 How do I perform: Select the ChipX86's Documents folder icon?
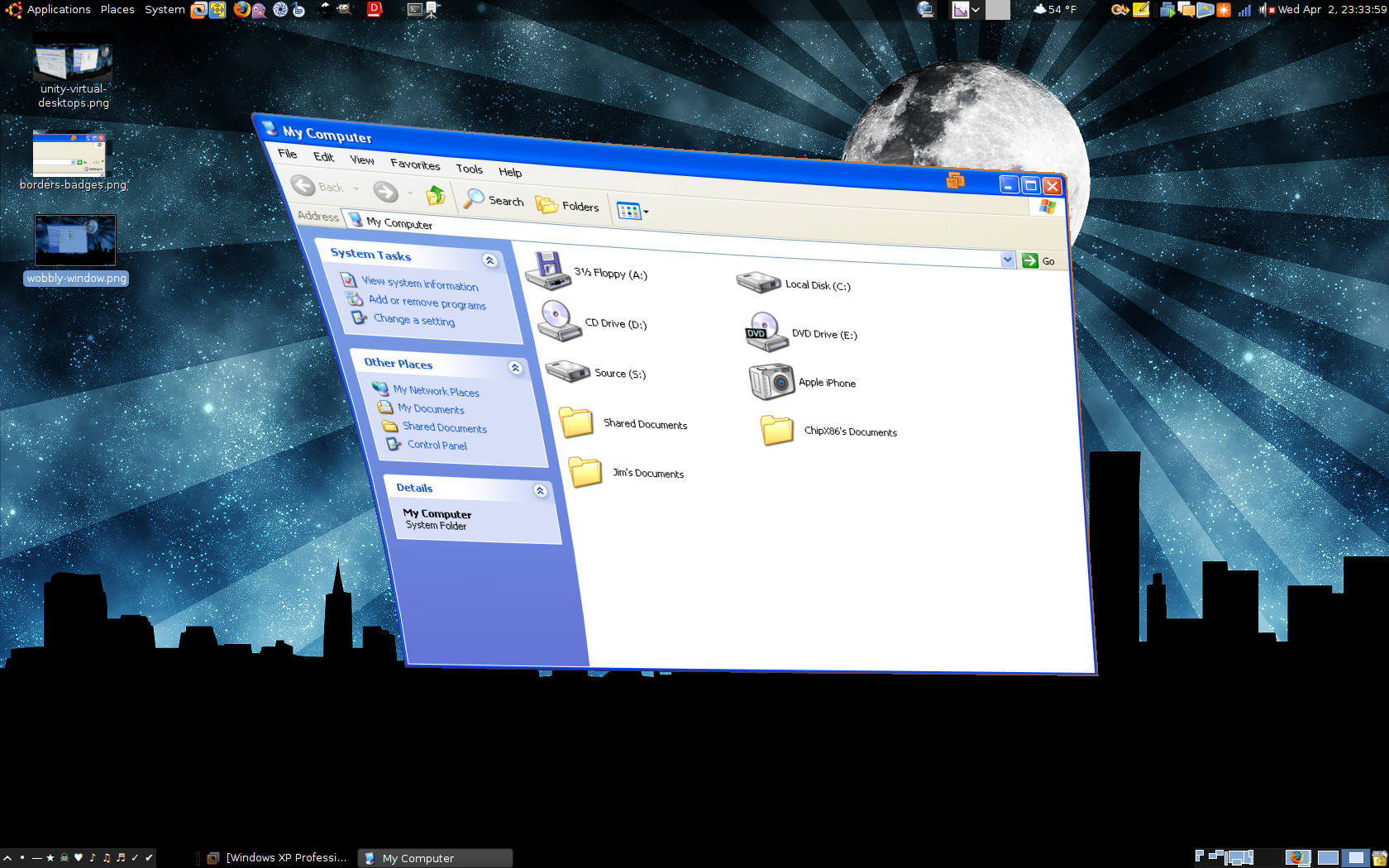[777, 430]
